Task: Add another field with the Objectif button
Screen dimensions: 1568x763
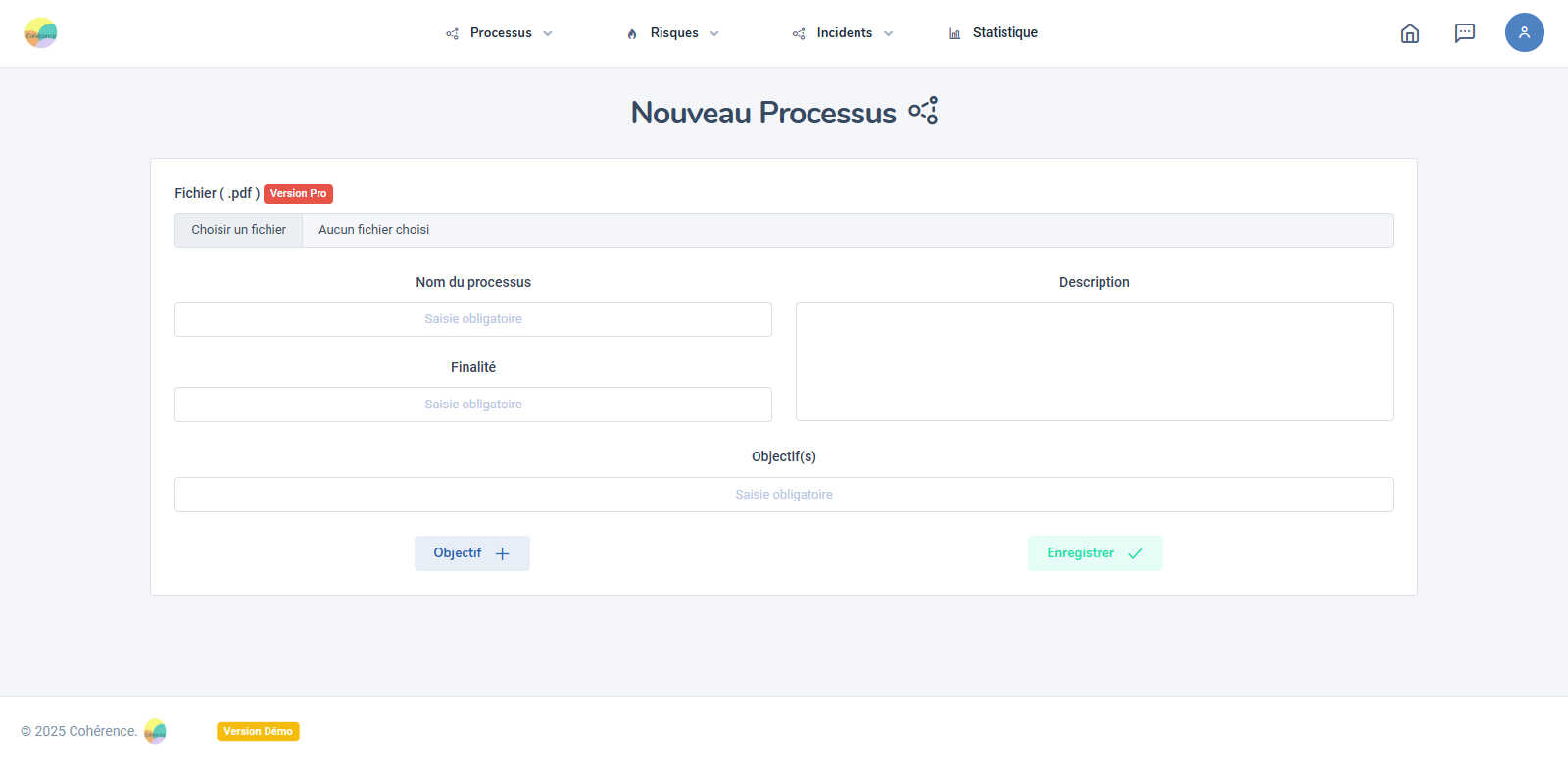Action: [x=471, y=553]
